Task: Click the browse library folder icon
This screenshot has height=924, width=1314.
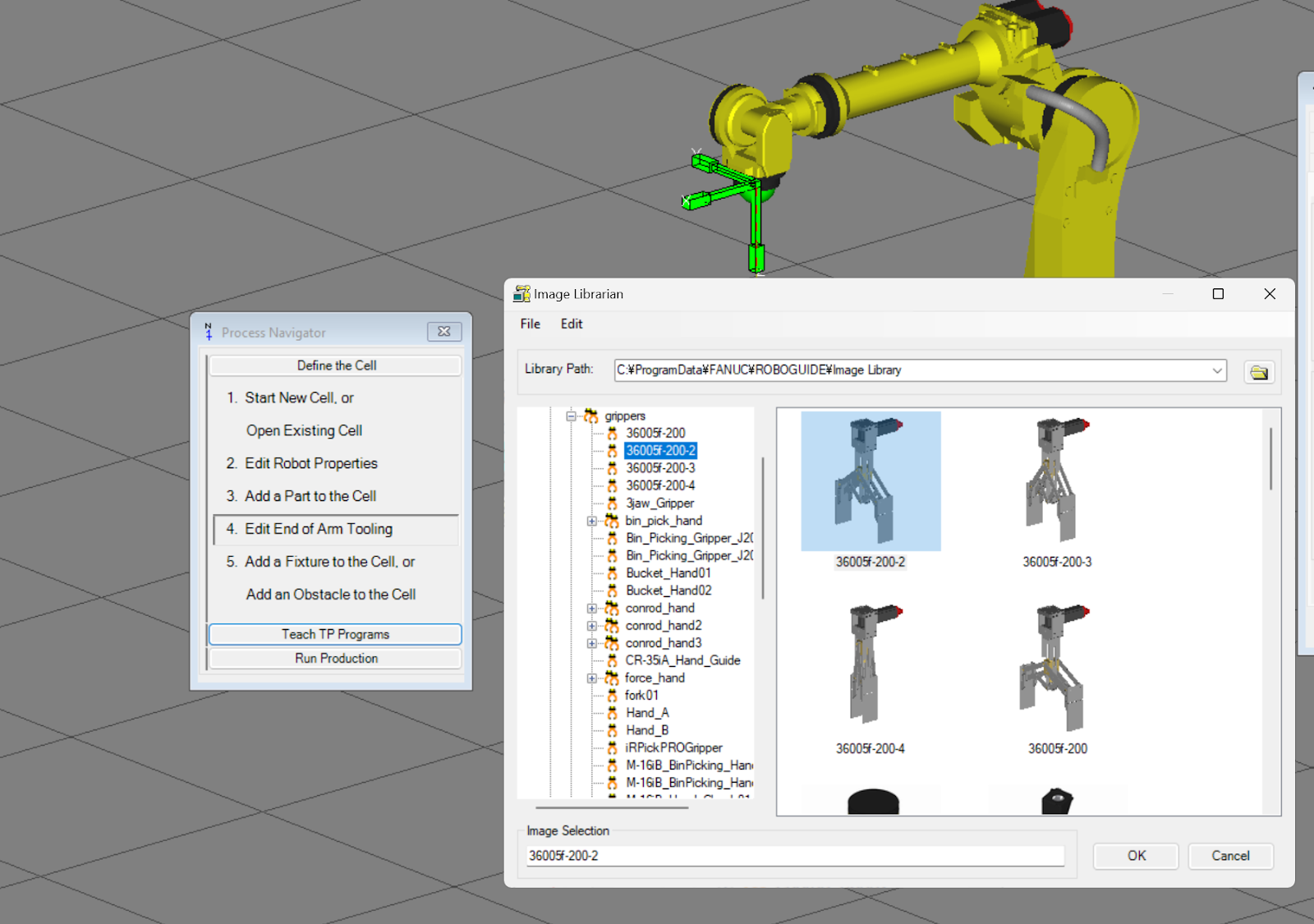Action: (x=1259, y=372)
